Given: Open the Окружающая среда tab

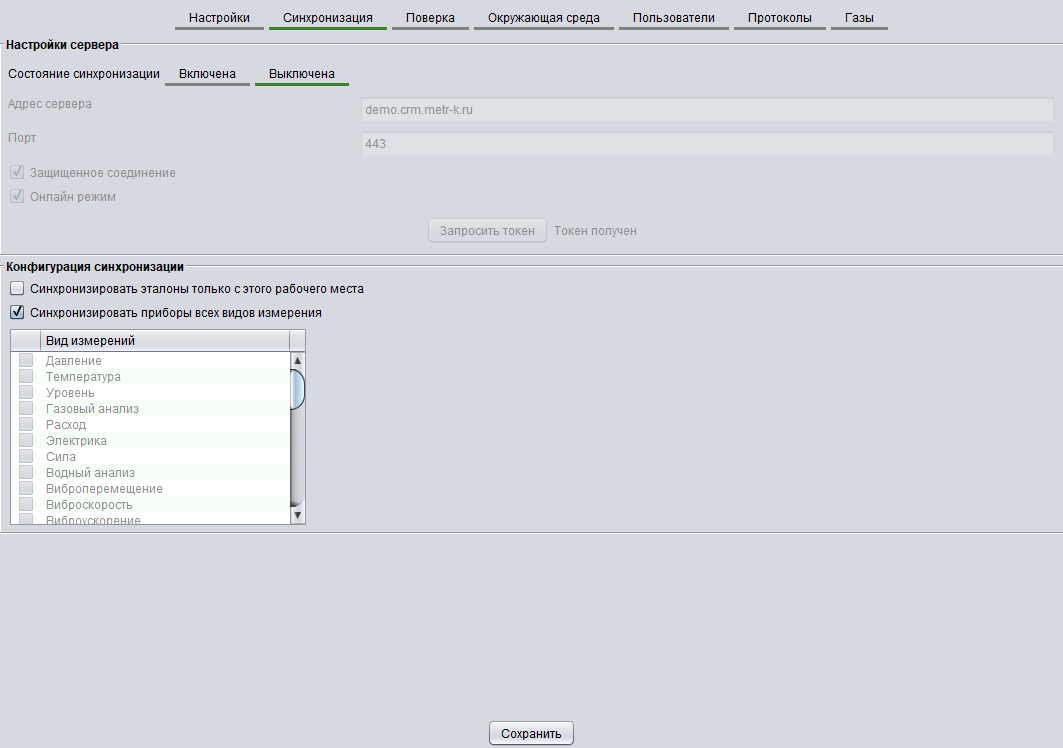Looking at the screenshot, I should tap(543, 18).
